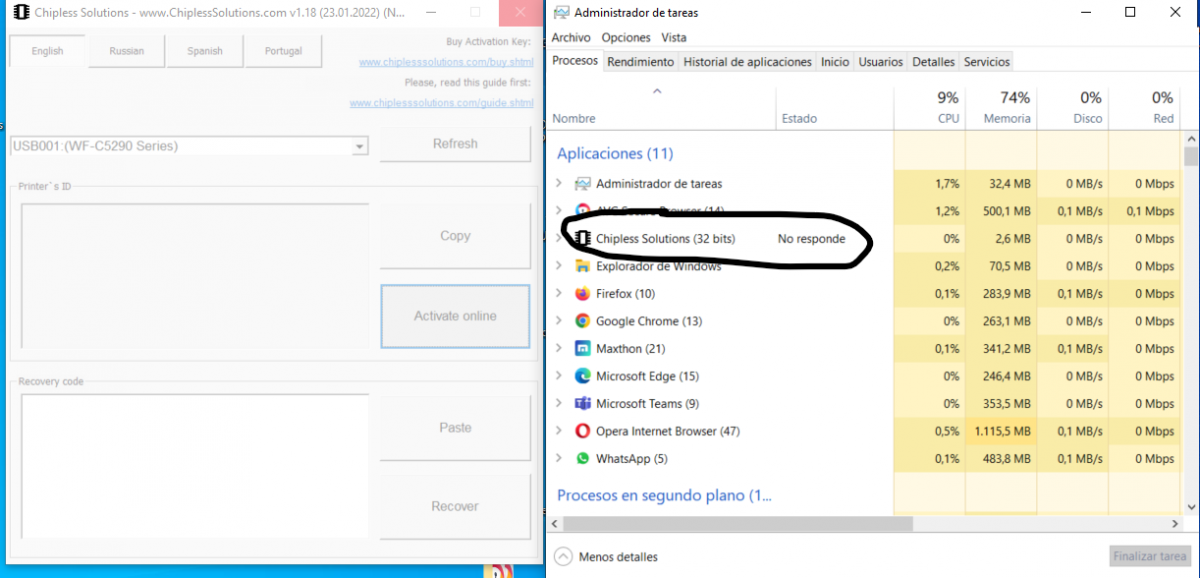
Task: Click the Chipless Solutions title bar icon
Action: (20, 13)
